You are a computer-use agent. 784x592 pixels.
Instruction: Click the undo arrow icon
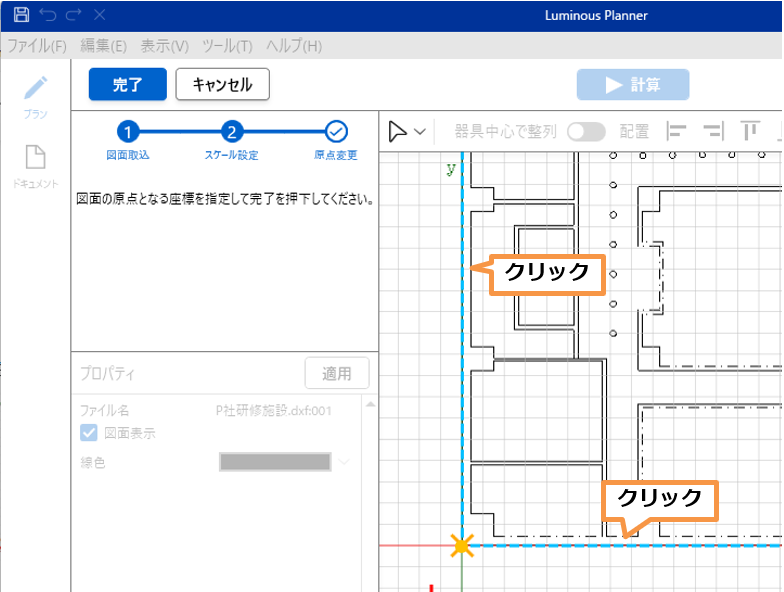click(x=47, y=15)
